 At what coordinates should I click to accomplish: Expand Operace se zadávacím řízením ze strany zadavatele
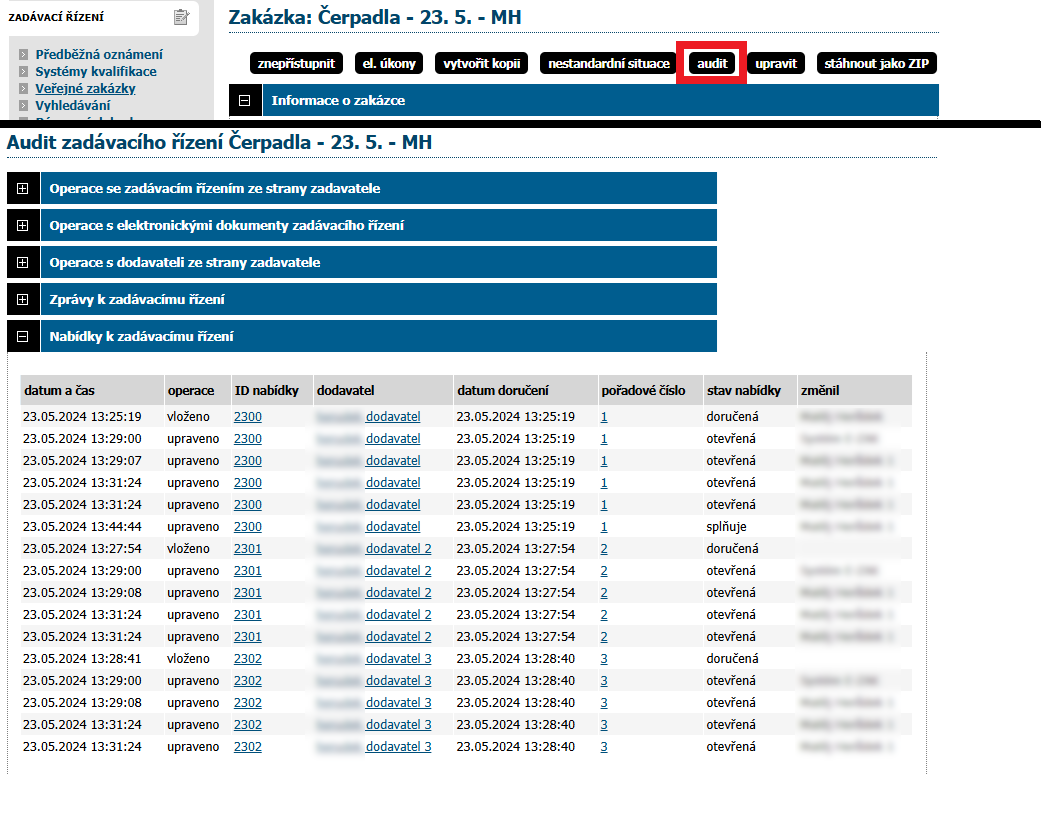click(22, 189)
